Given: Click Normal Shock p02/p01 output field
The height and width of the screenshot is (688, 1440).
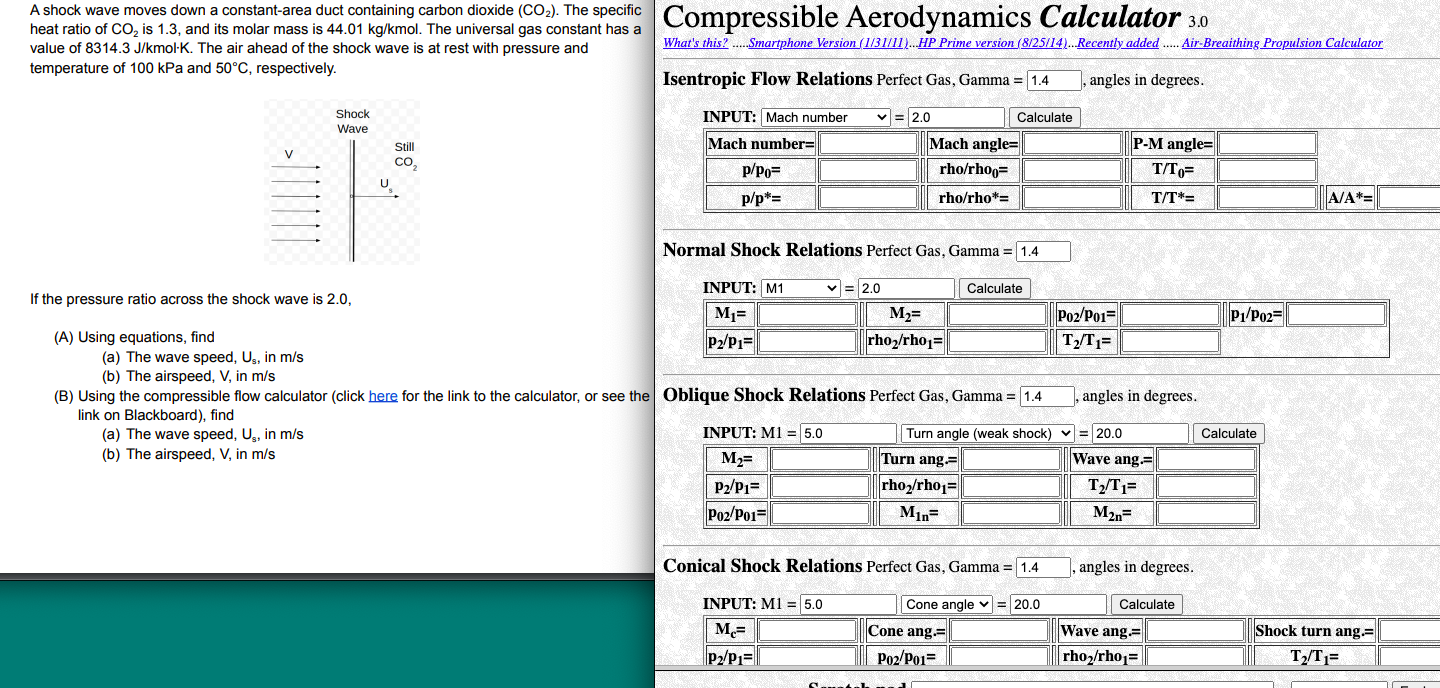Looking at the screenshot, I should 1170,315.
